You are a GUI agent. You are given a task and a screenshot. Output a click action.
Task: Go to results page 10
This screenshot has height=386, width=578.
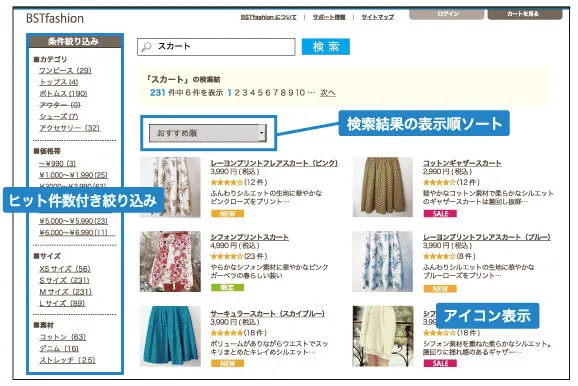(x=300, y=93)
